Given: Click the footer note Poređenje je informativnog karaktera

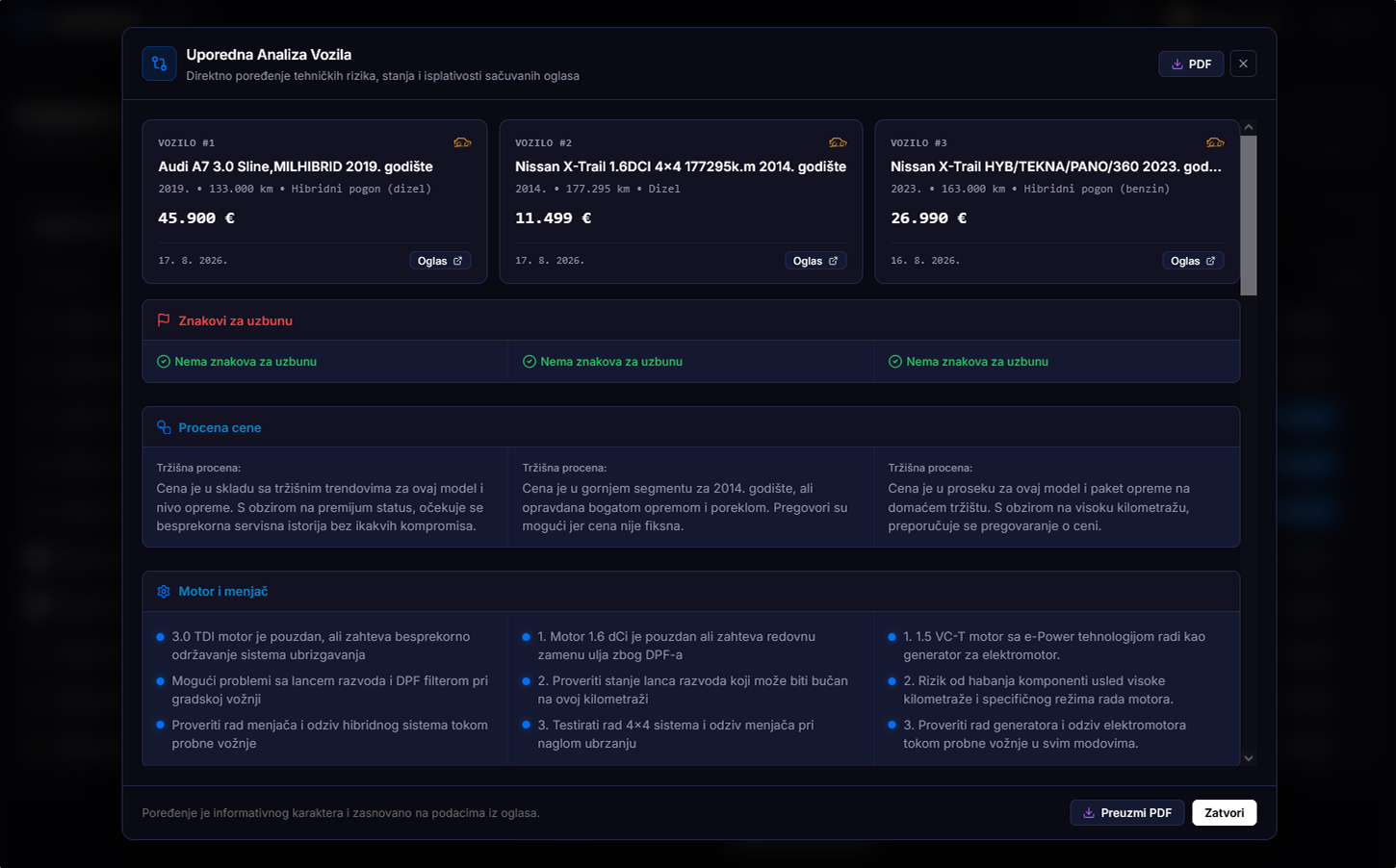Looking at the screenshot, I should [x=341, y=813].
